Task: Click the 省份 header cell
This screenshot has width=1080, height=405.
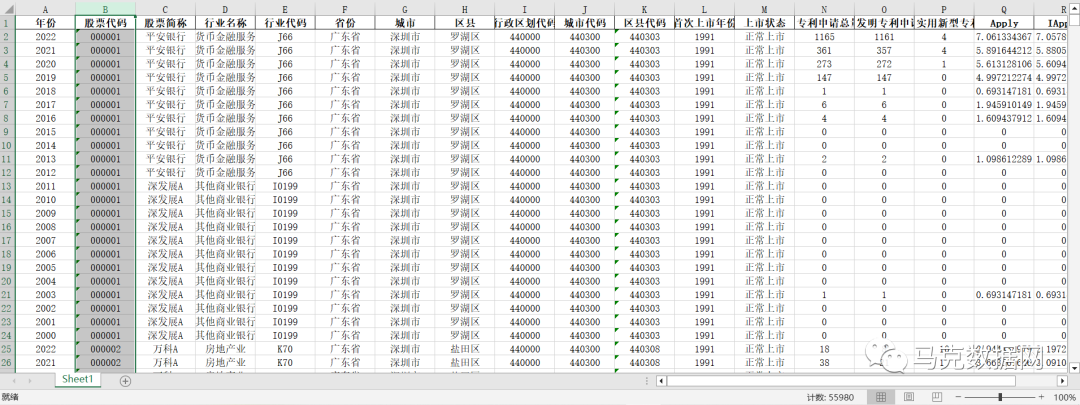Action: [x=345, y=22]
